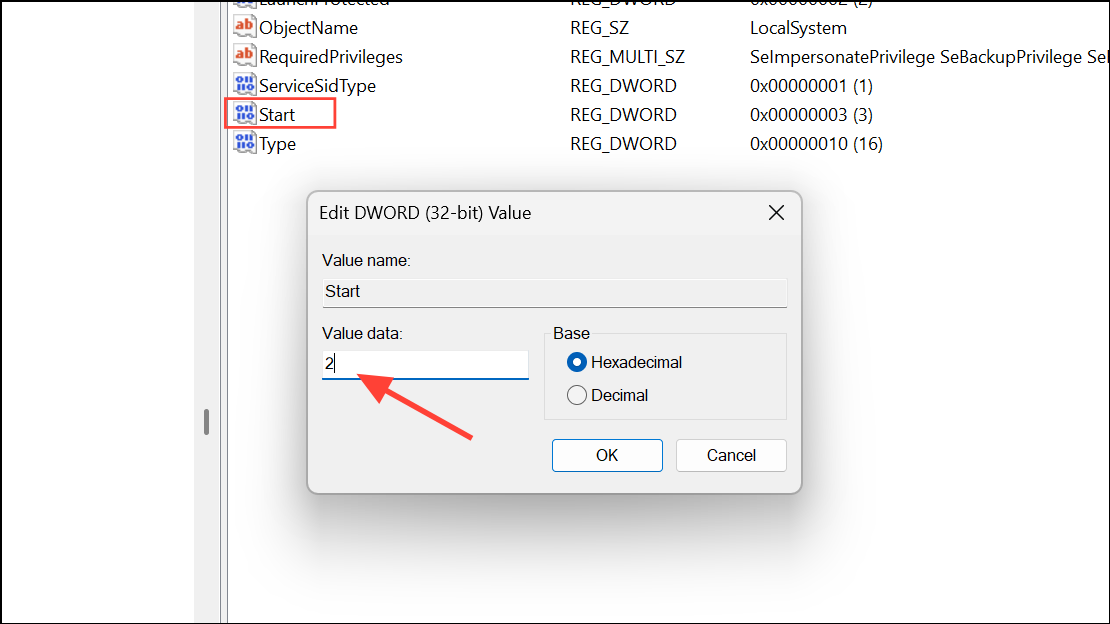Switch base to Decimal
This screenshot has height=624, width=1110.
pyautogui.click(x=577, y=395)
